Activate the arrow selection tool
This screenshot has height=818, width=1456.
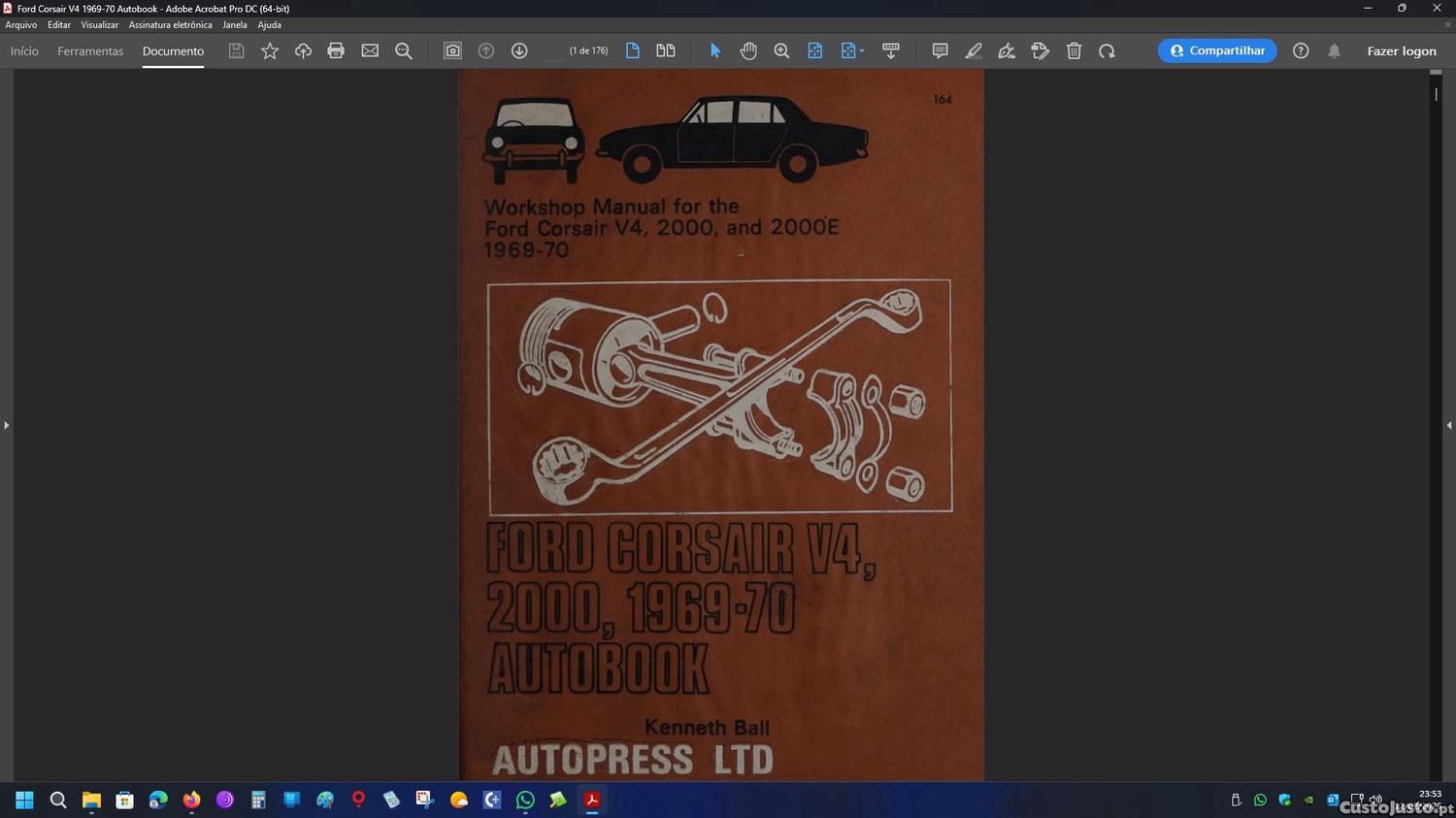[715, 51]
